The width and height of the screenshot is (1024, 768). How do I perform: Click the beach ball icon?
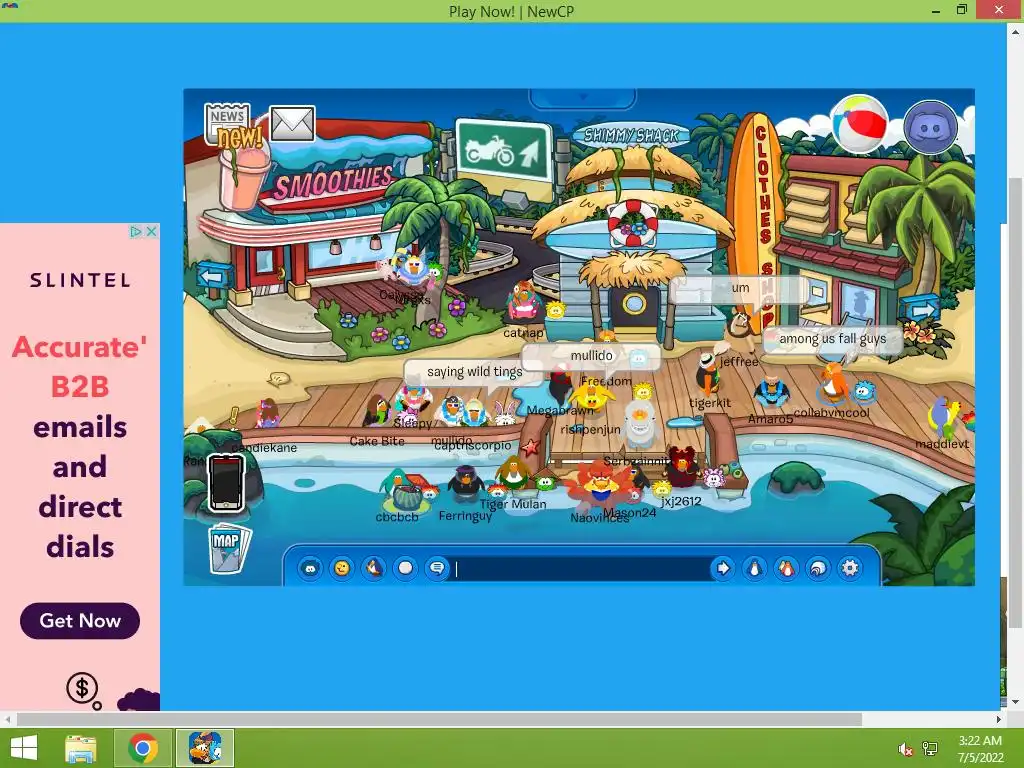click(859, 124)
